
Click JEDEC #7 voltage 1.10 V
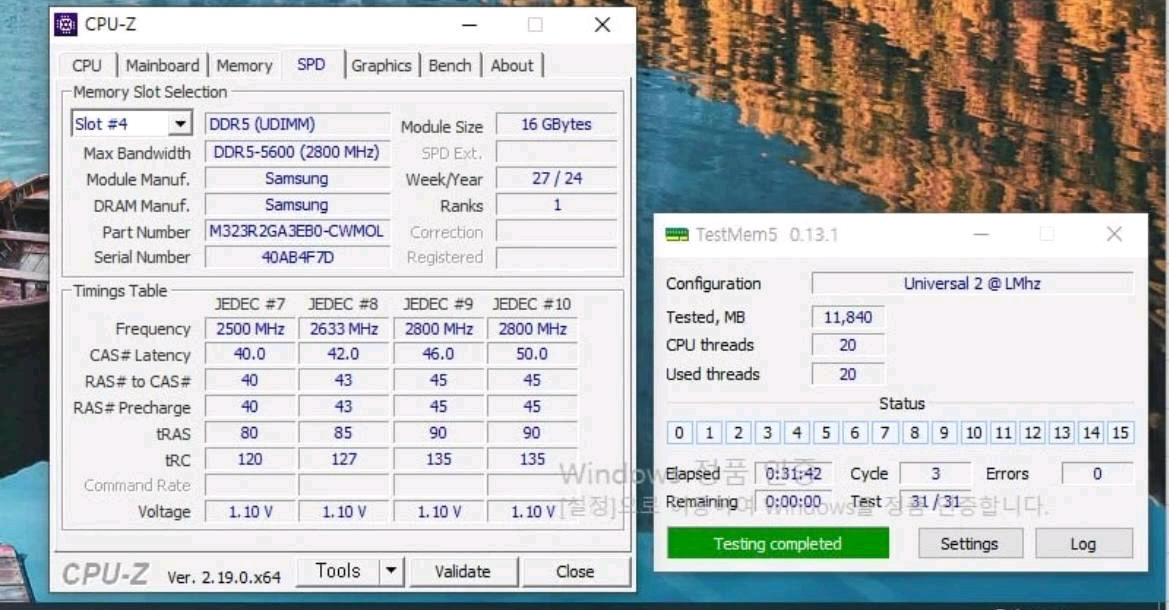tap(250, 512)
